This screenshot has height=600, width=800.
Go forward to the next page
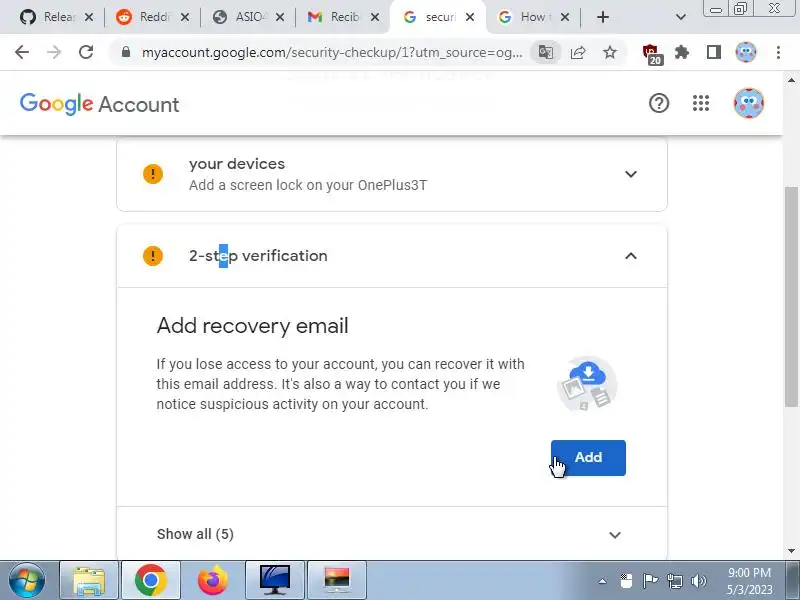[x=54, y=52]
